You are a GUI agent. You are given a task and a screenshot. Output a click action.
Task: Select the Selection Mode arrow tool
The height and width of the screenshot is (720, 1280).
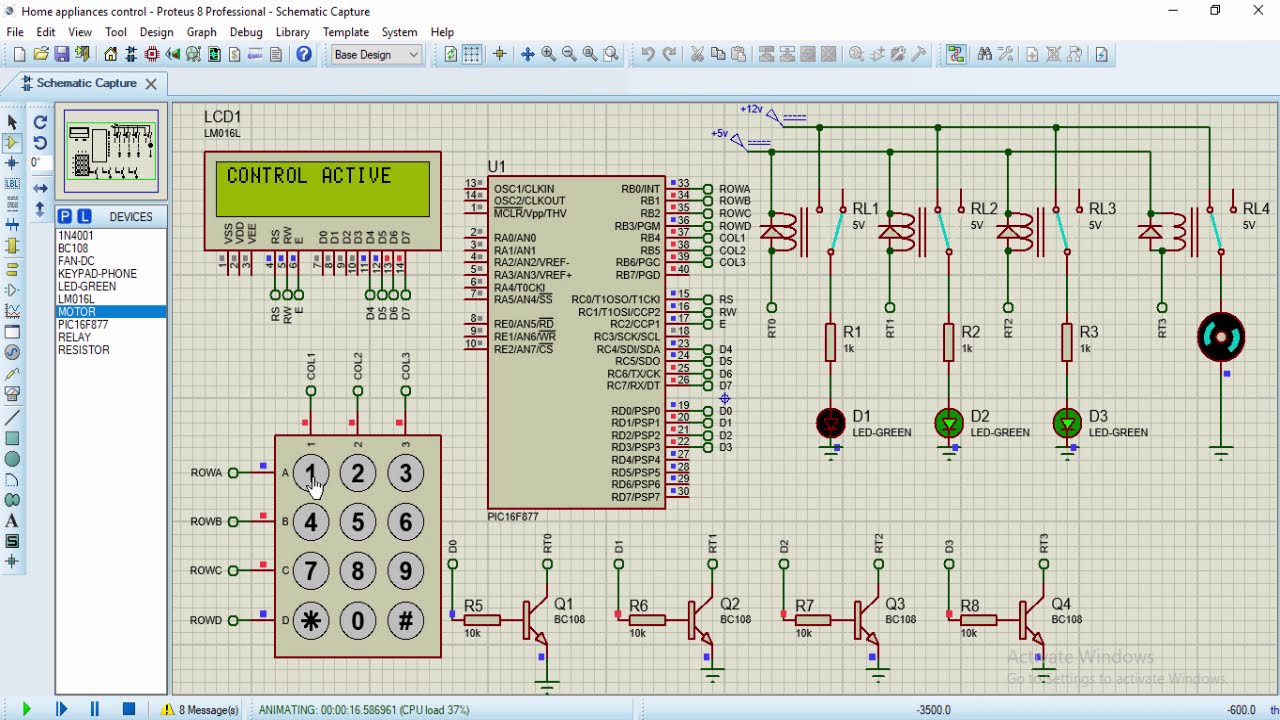(x=12, y=122)
